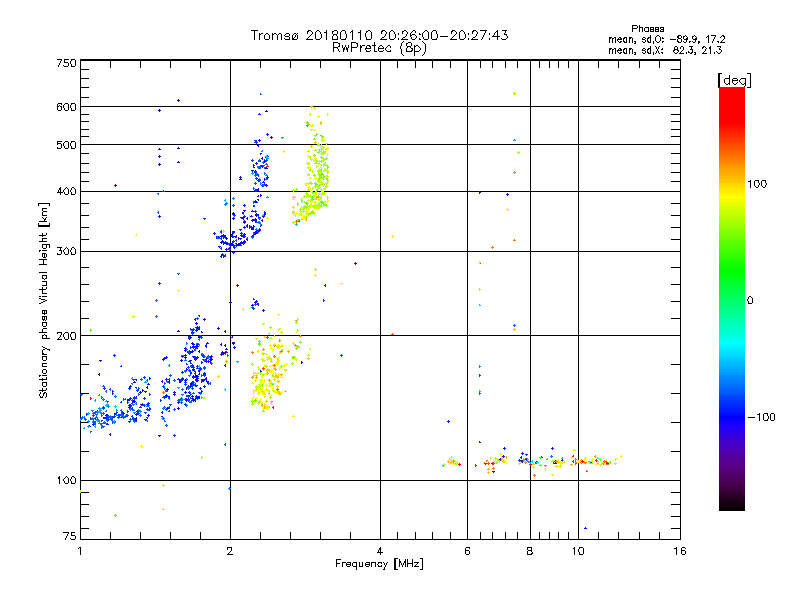
Task: Click the plot title "Tromsø 20180110 20:26:00-20:27:43"
Action: click(x=379, y=35)
